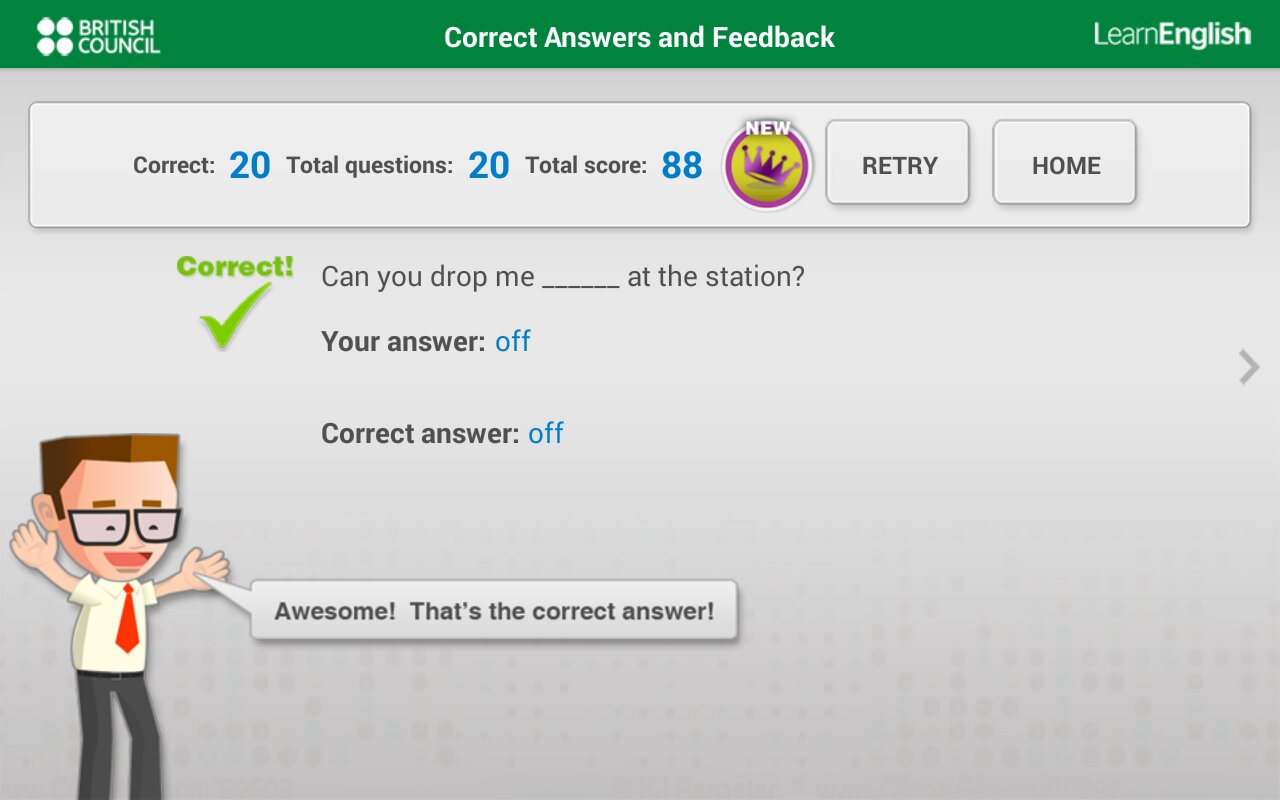The height and width of the screenshot is (800, 1280).
Task: Go to next question with right chevron
Action: (x=1249, y=367)
